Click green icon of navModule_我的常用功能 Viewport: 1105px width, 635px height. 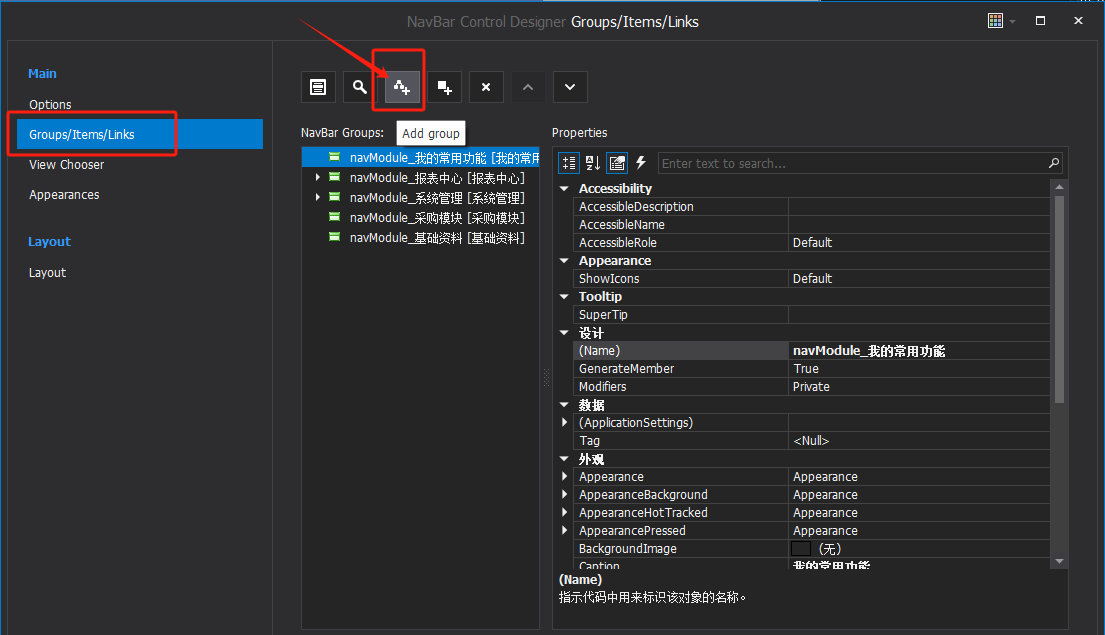click(x=335, y=156)
